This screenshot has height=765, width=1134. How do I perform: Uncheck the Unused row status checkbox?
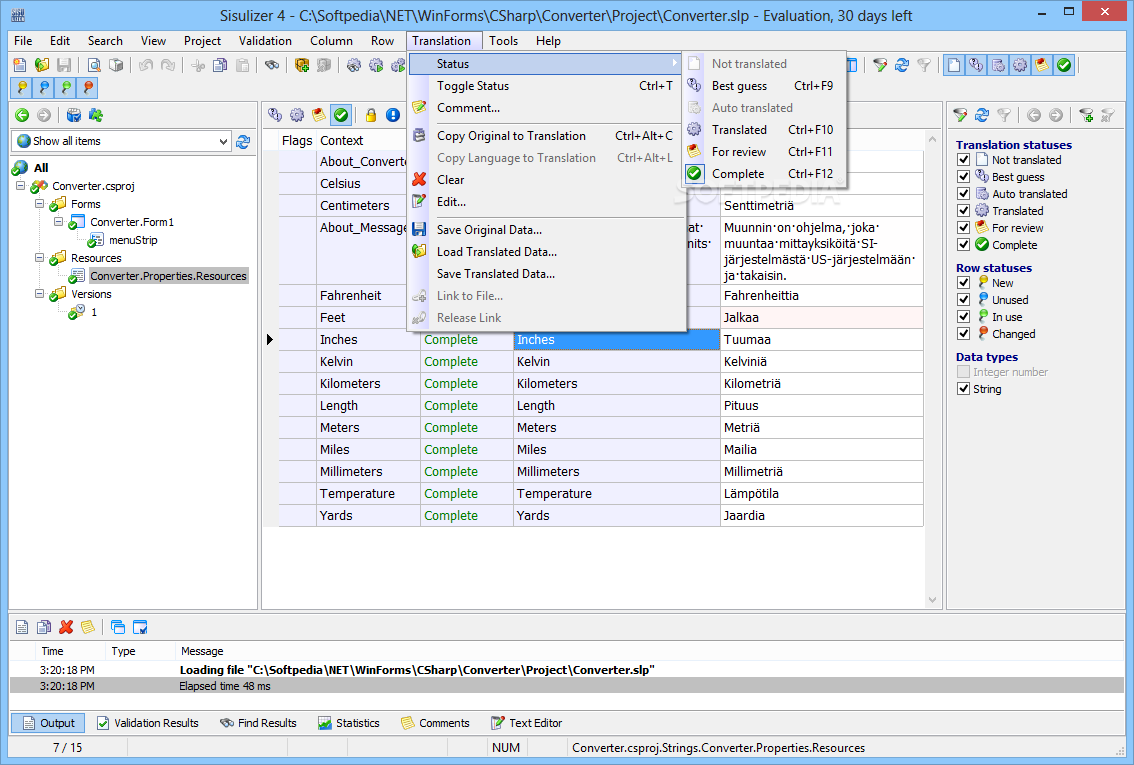click(x=963, y=299)
